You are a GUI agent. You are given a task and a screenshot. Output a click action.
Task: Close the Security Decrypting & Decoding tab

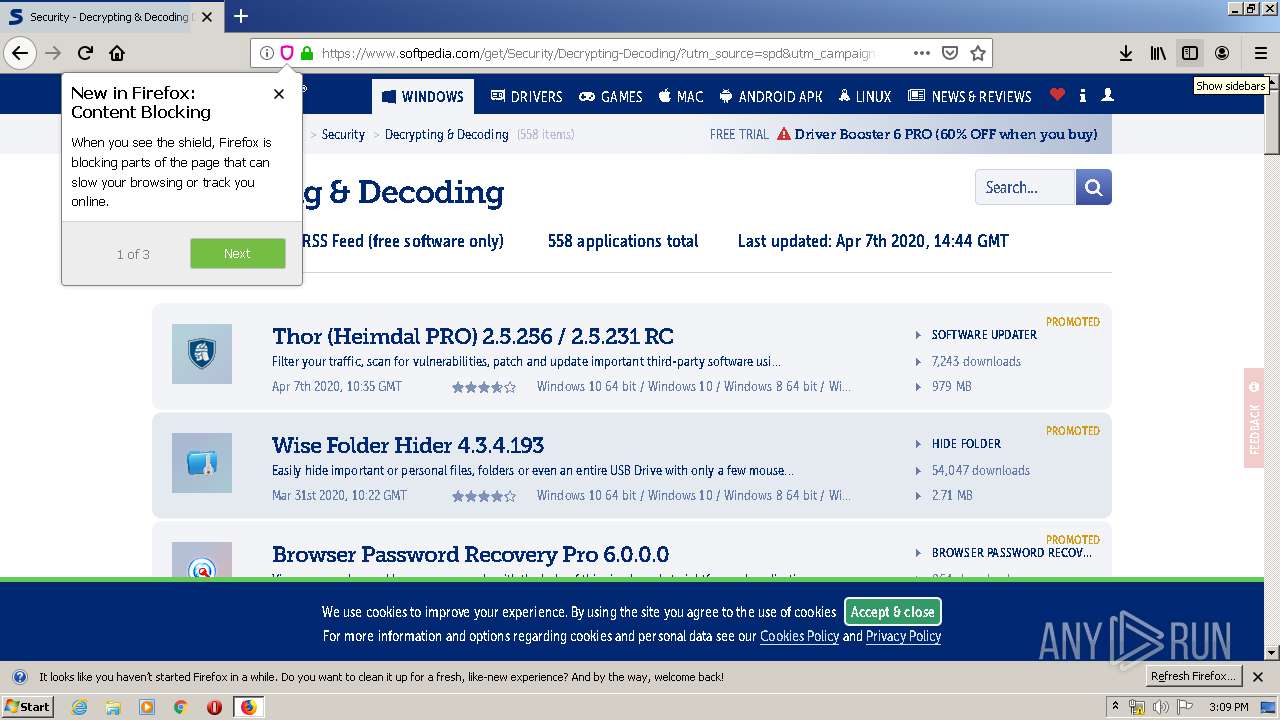click(207, 16)
